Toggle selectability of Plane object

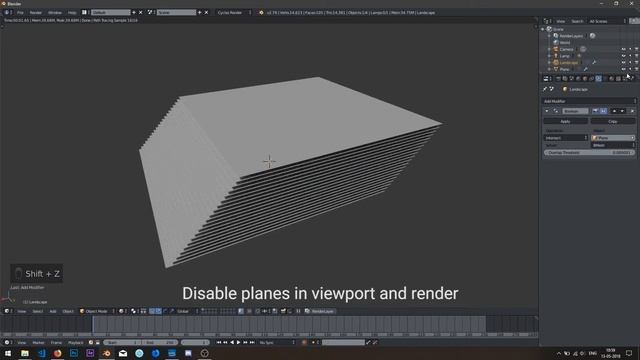coord(630,69)
